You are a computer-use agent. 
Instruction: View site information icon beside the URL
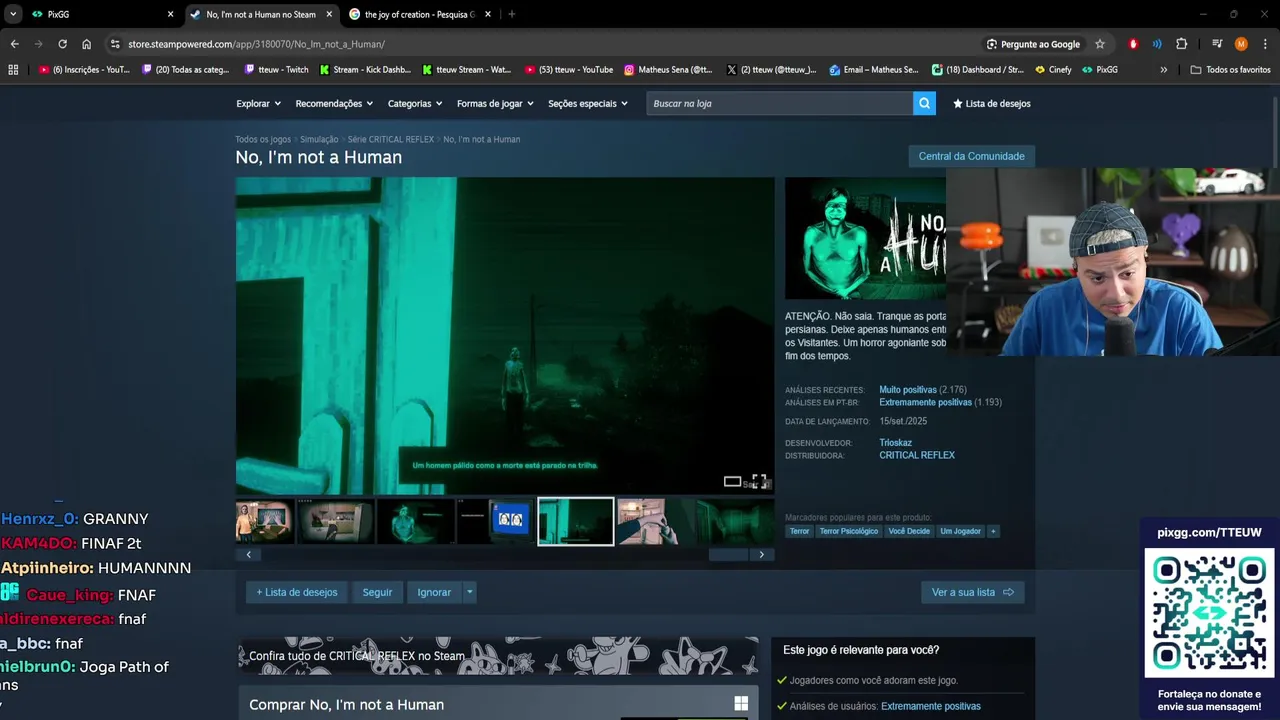pyautogui.click(x=115, y=44)
